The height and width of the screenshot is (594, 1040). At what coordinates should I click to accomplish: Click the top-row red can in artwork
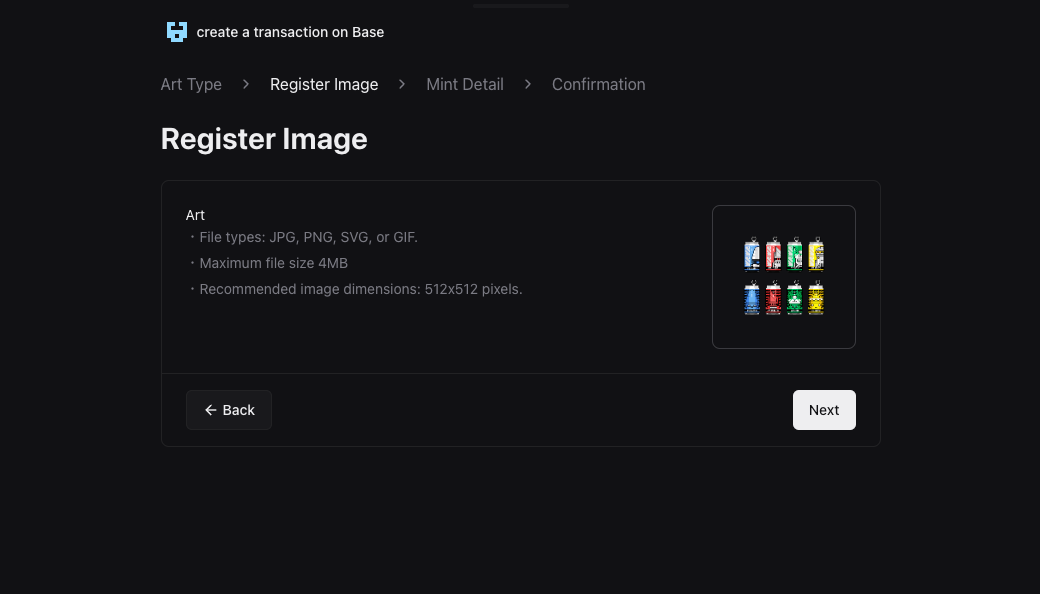[x=773, y=254]
